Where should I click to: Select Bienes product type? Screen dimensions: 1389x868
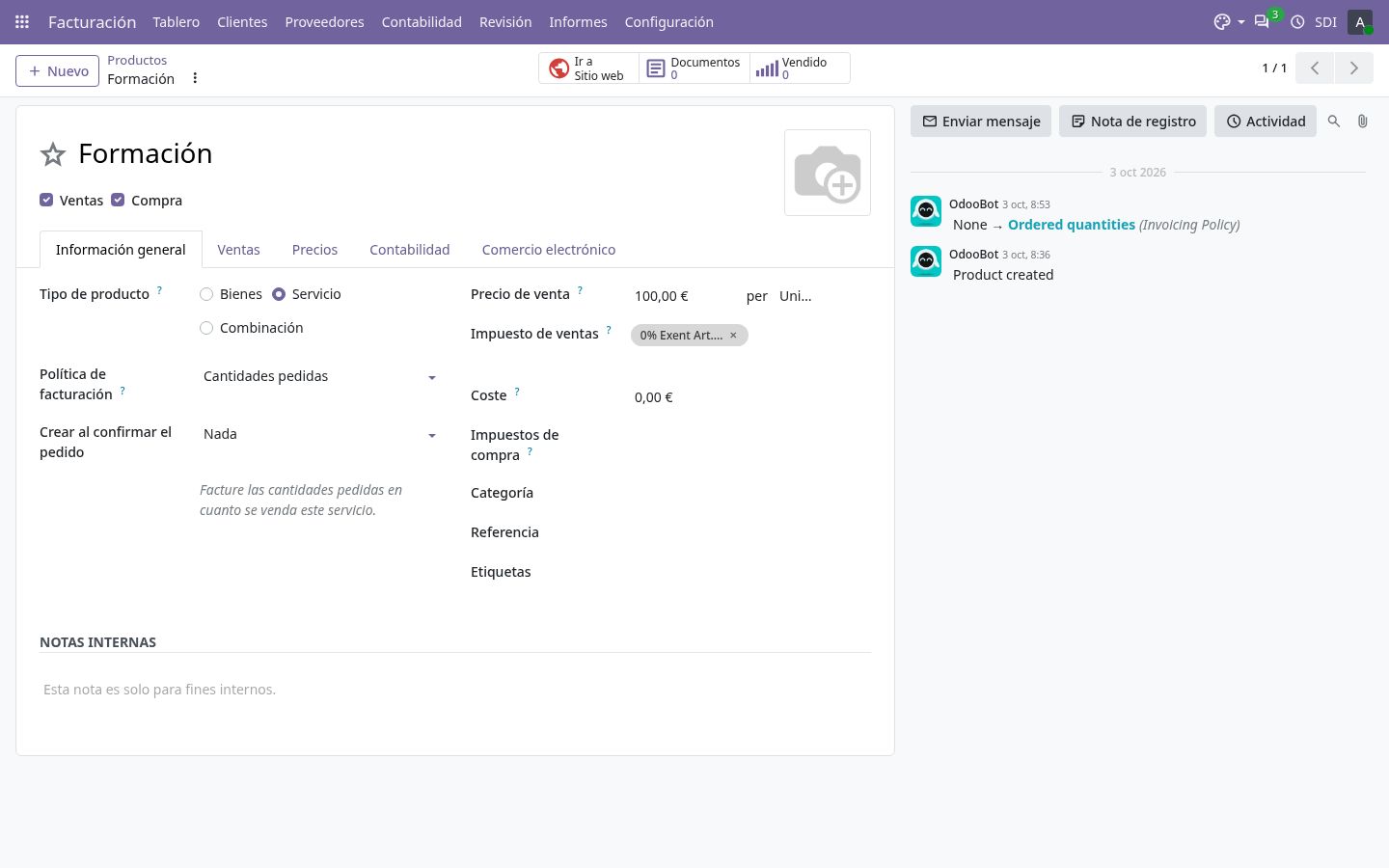[x=206, y=294]
